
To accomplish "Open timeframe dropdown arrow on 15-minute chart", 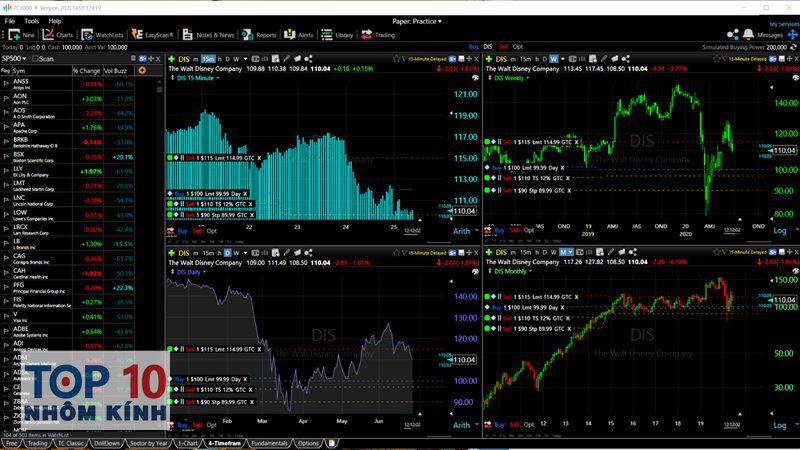I will click(x=245, y=59).
